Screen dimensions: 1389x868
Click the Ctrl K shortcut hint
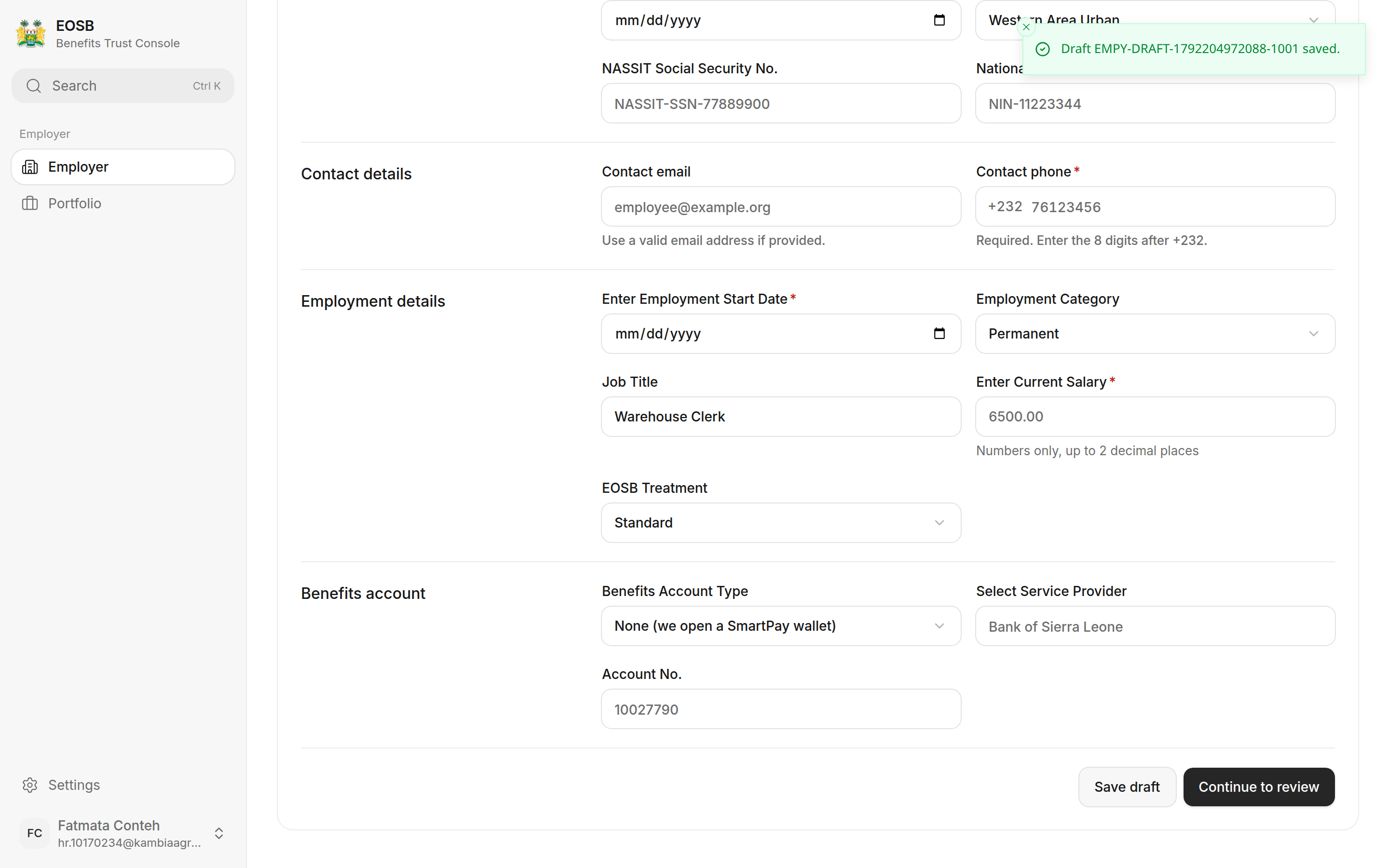click(x=206, y=86)
